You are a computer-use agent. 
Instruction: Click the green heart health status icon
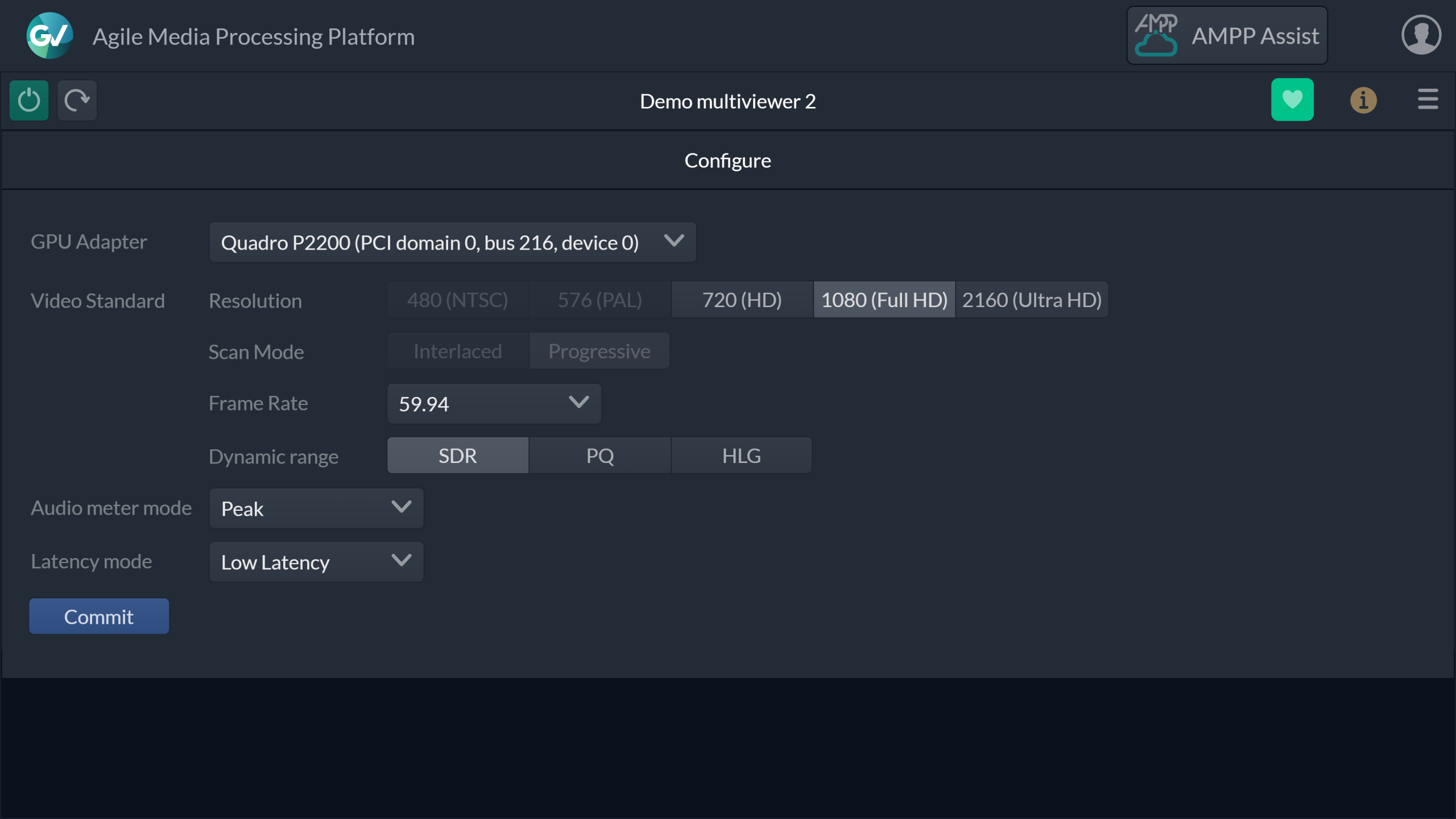[x=1292, y=100]
